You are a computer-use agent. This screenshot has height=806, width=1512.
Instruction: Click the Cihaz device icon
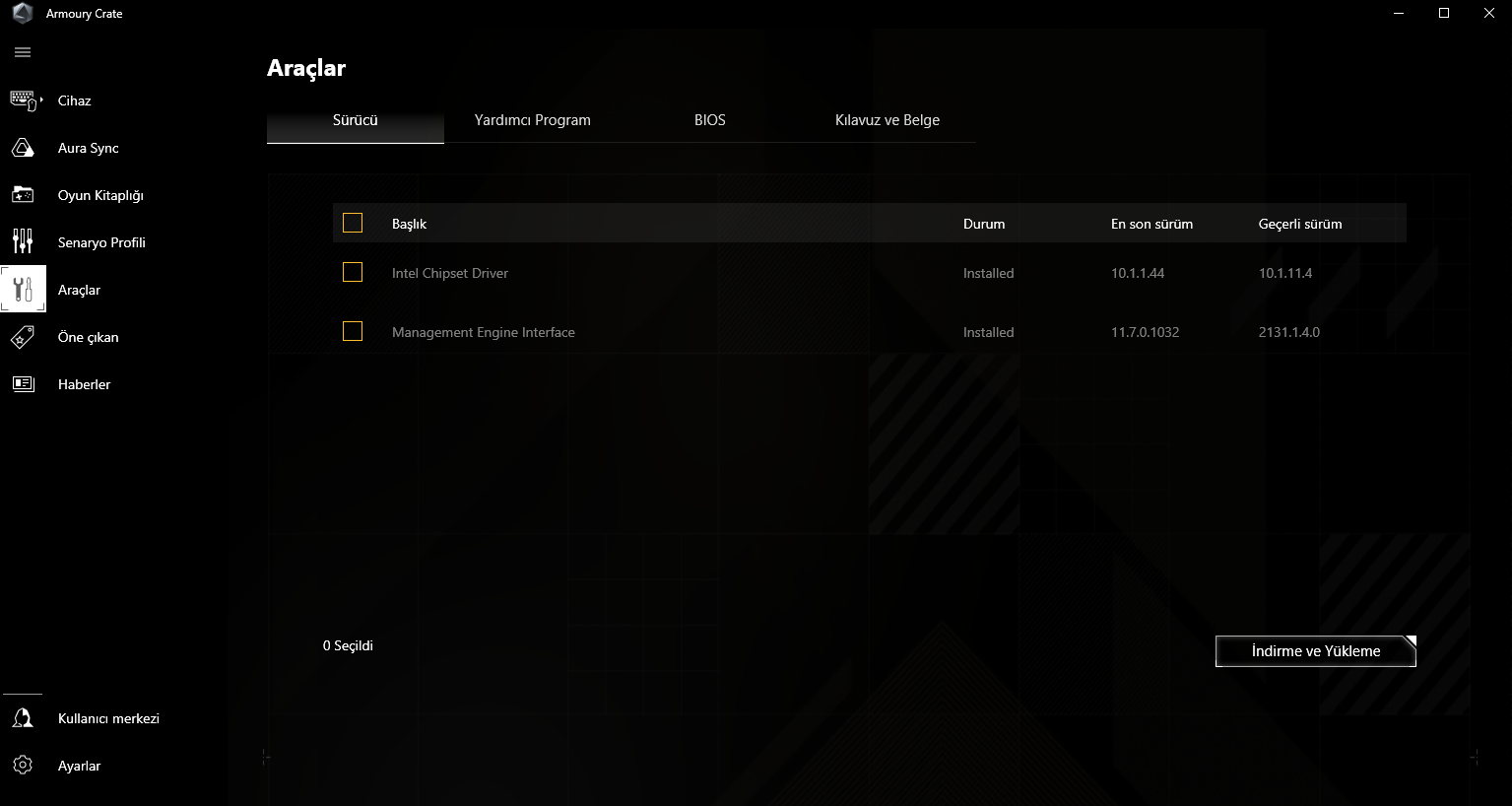pos(26,101)
